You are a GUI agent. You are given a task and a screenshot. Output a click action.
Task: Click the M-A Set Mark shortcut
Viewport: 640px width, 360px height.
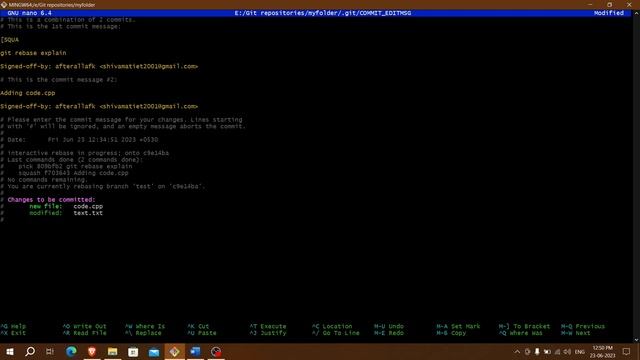pos(458,326)
